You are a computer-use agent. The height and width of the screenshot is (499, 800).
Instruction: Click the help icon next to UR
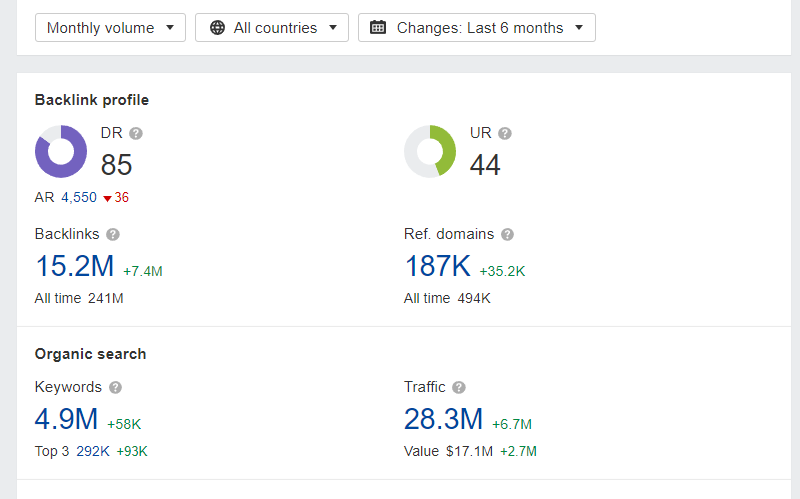tap(505, 133)
